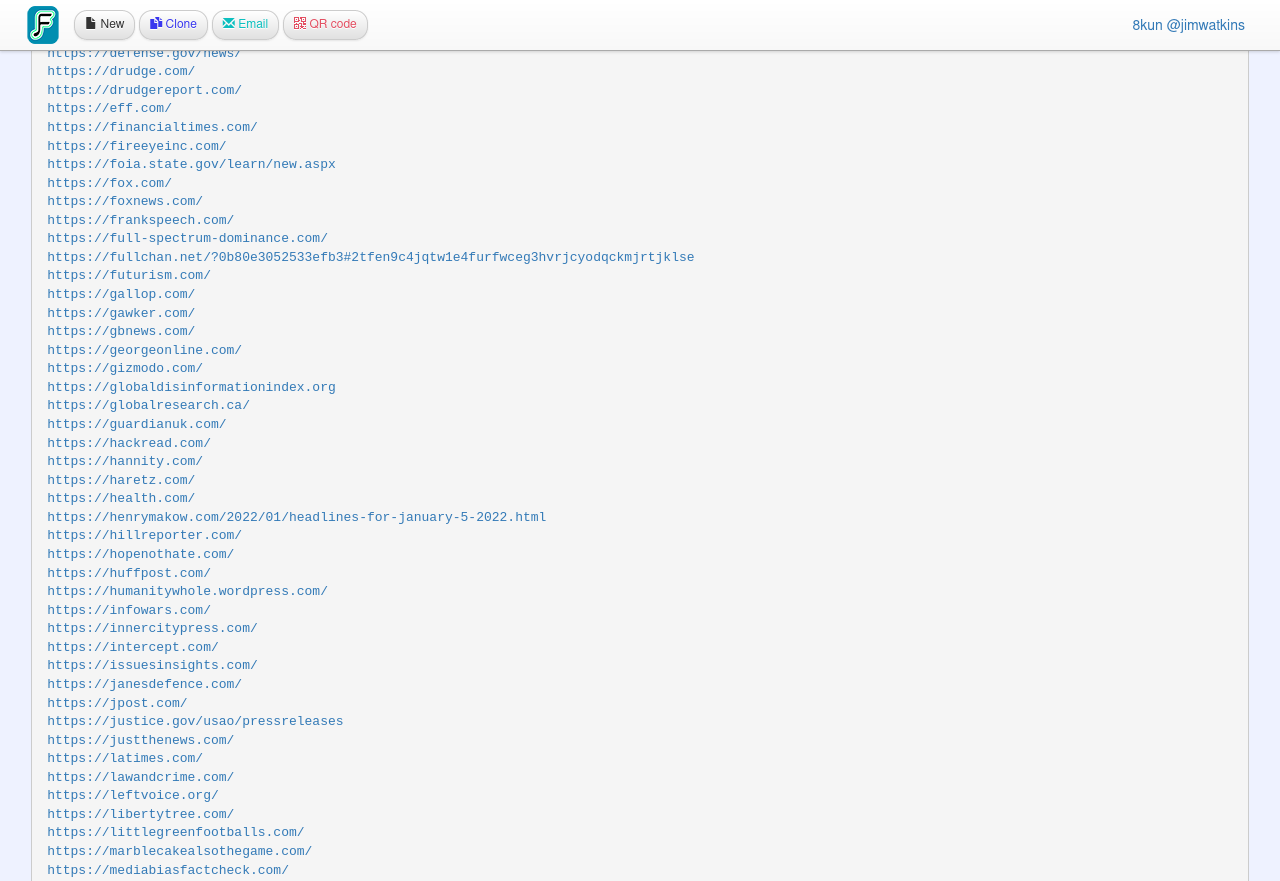Open the frankspeech.com link

140,221
